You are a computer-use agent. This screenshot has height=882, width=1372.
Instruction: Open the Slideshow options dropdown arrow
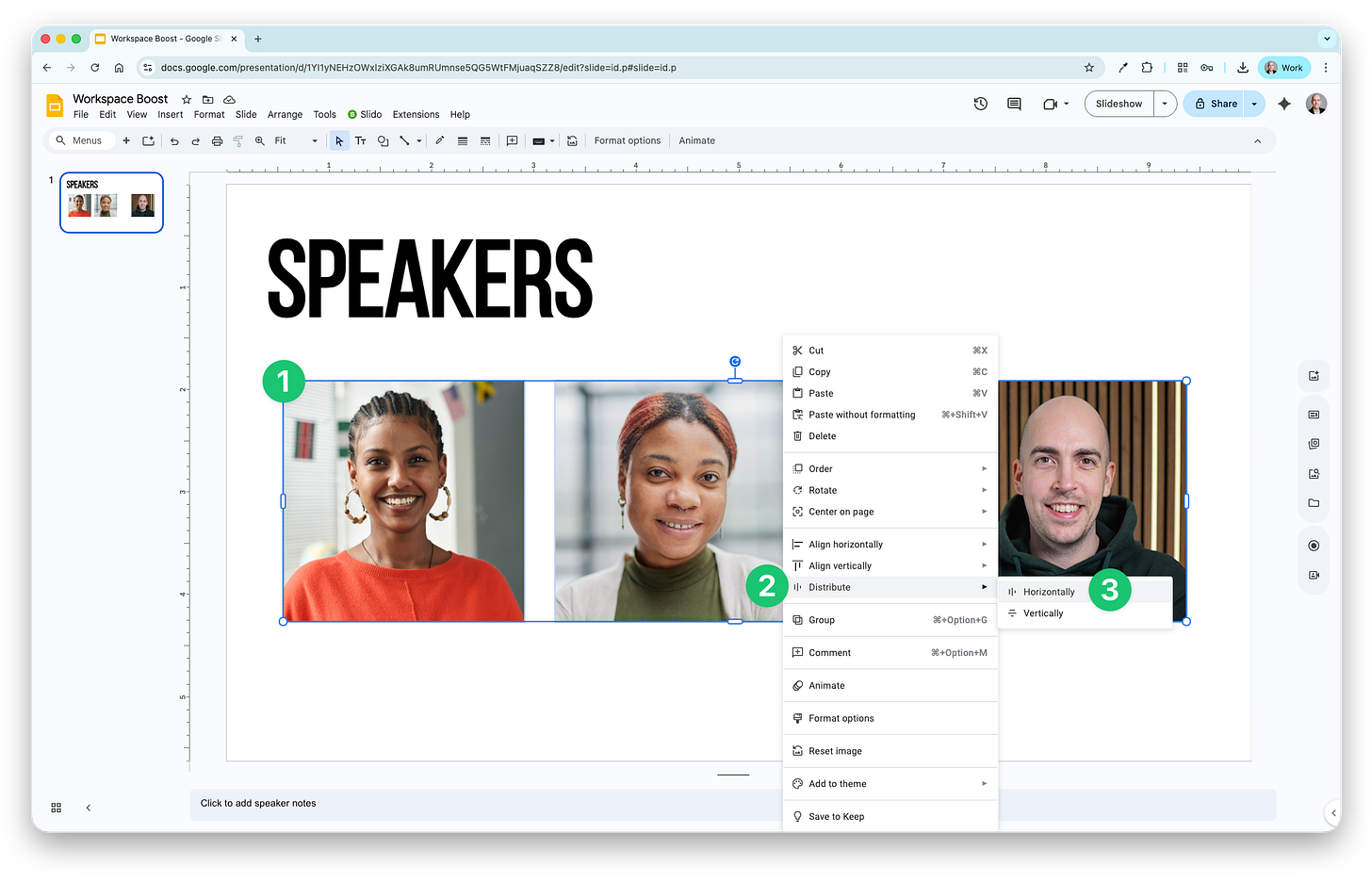coord(1165,104)
